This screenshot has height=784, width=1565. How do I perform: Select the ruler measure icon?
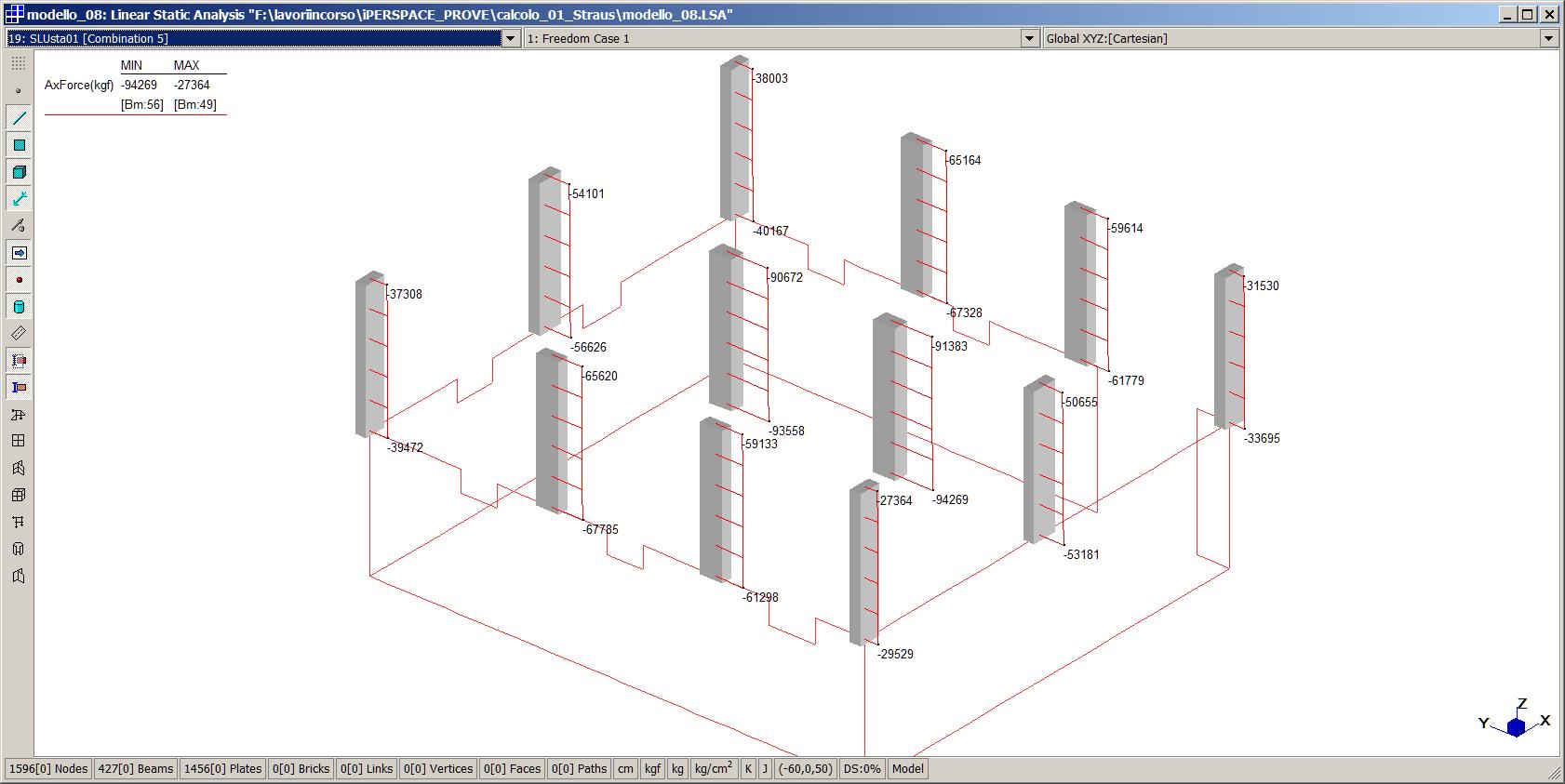click(x=19, y=333)
